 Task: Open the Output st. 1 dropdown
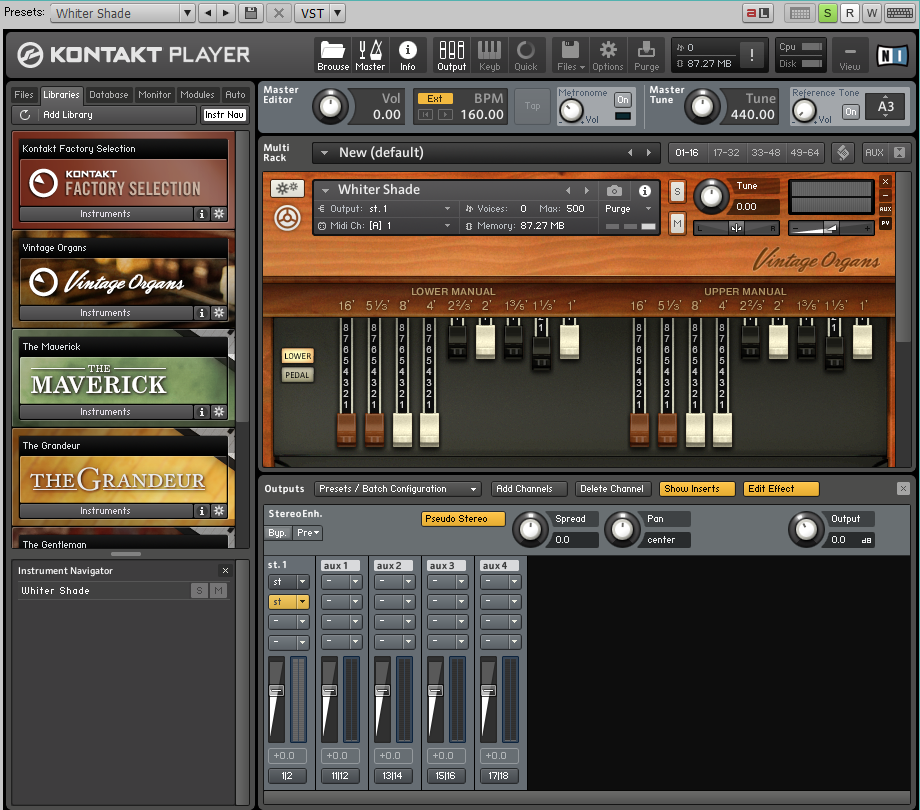pyautogui.click(x=384, y=209)
